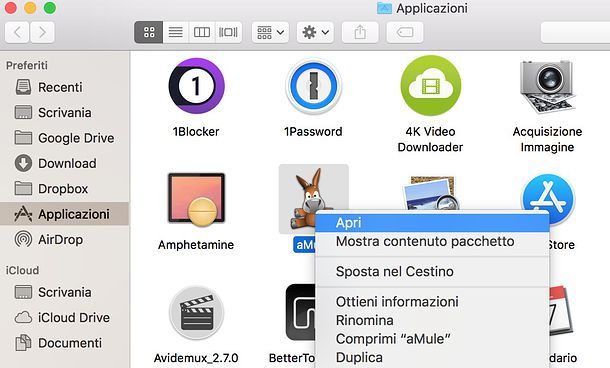The height and width of the screenshot is (368, 610).
Task: Zoom the window with green button
Action: 50,7
